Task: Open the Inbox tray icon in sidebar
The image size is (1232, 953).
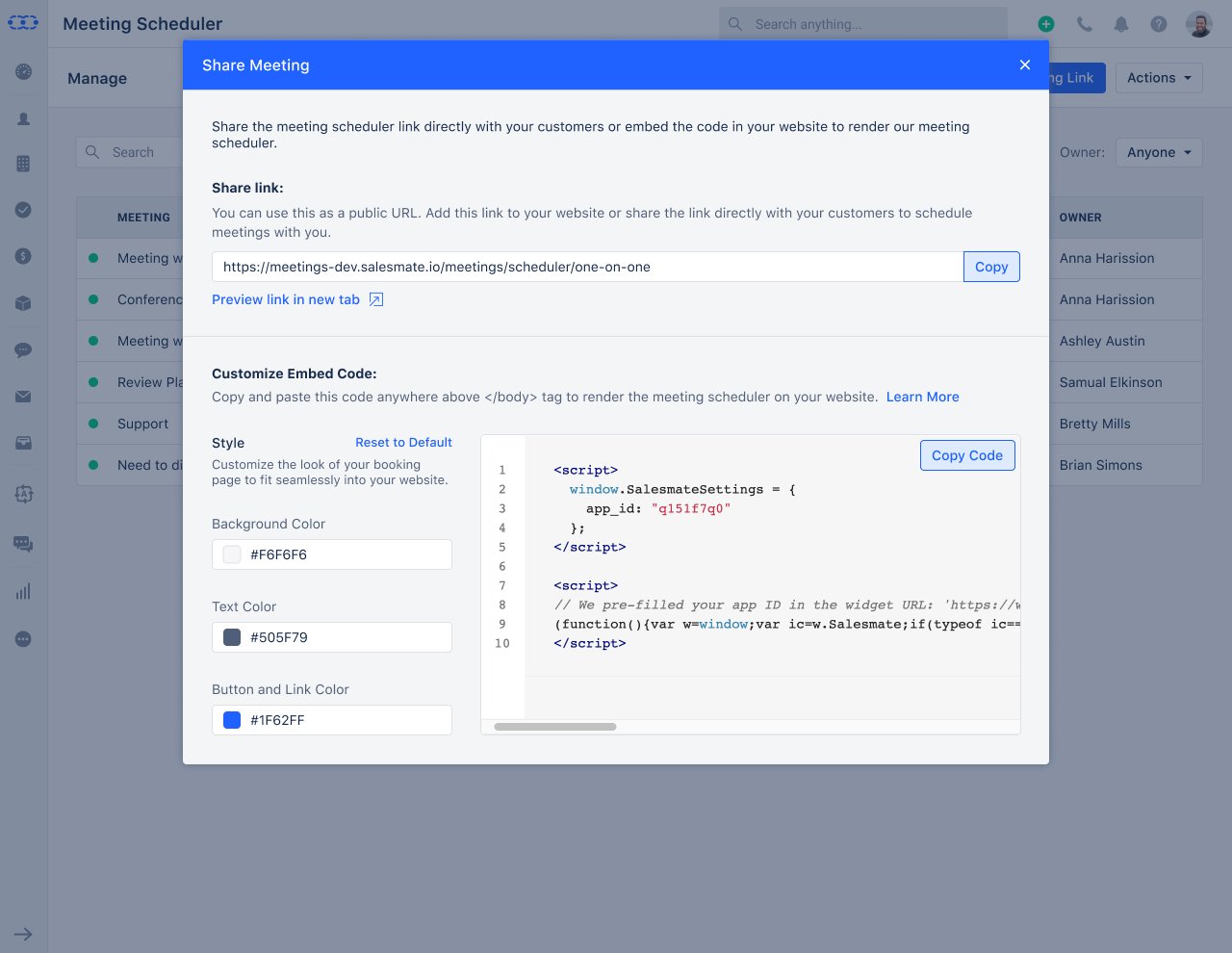Action: [24, 443]
